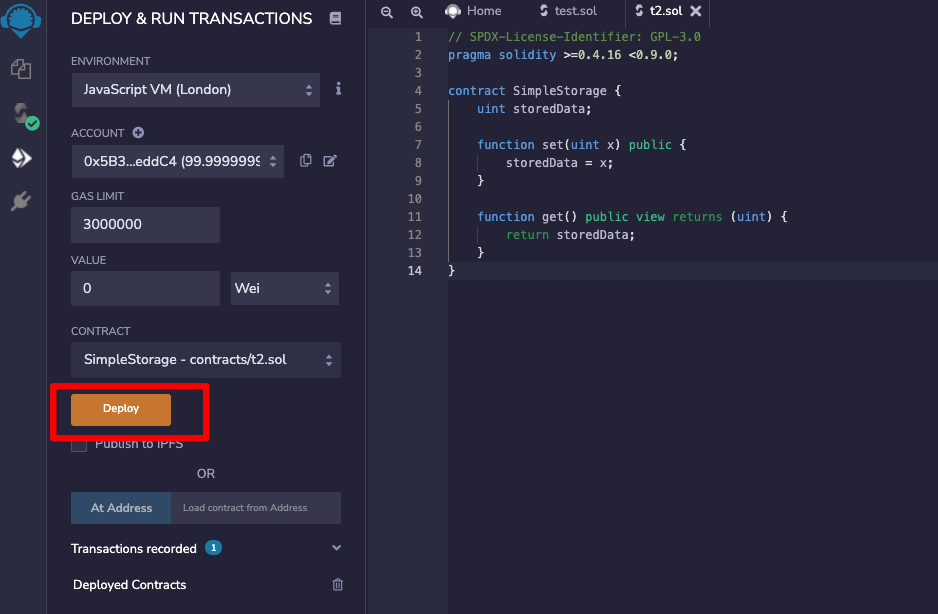Copy the selected account address
This screenshot has width=938, height=614.
306,160
